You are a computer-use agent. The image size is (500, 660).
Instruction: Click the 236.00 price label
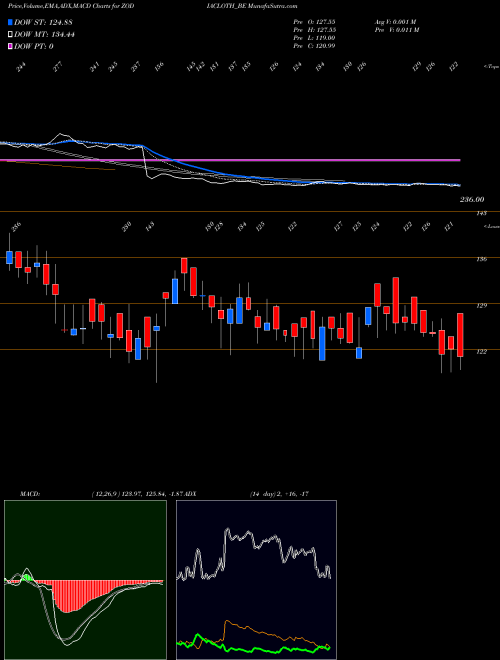coord(472,200)
